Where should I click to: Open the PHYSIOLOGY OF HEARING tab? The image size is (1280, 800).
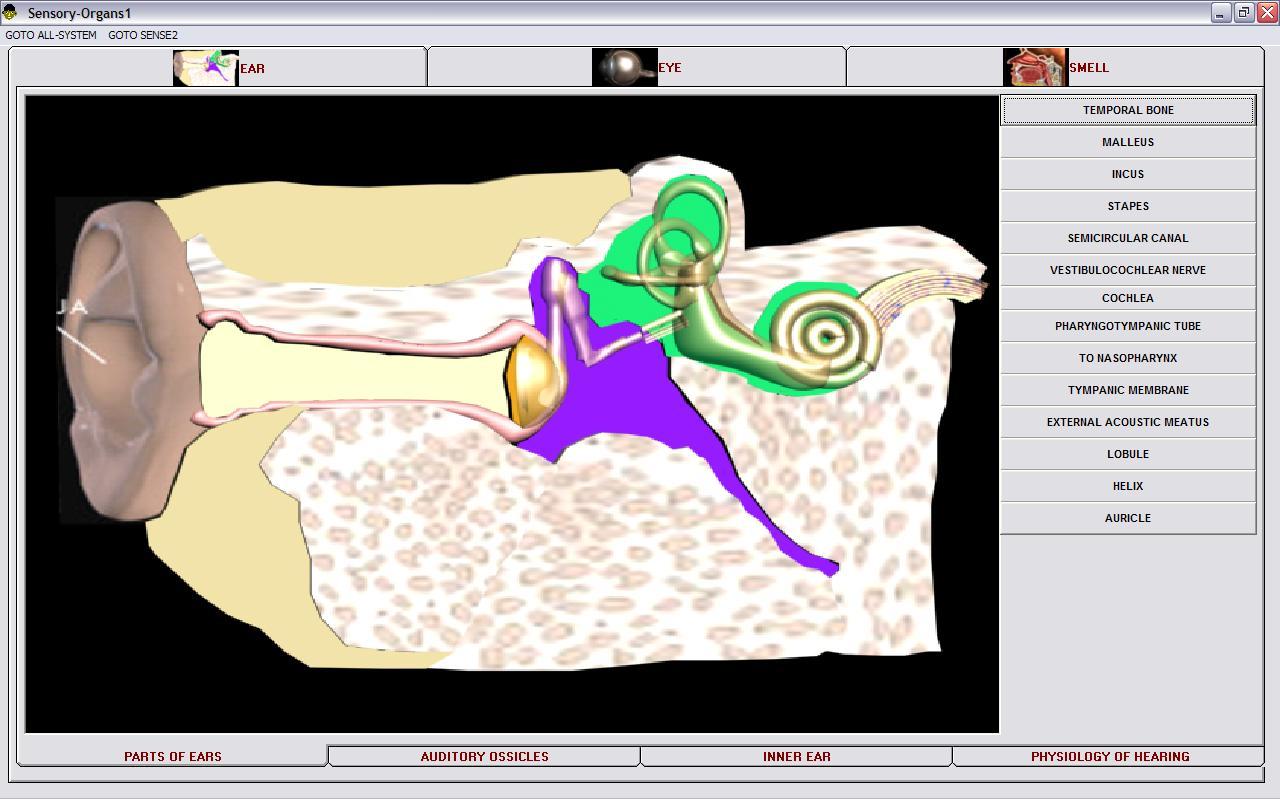(x=1110, y=757)
